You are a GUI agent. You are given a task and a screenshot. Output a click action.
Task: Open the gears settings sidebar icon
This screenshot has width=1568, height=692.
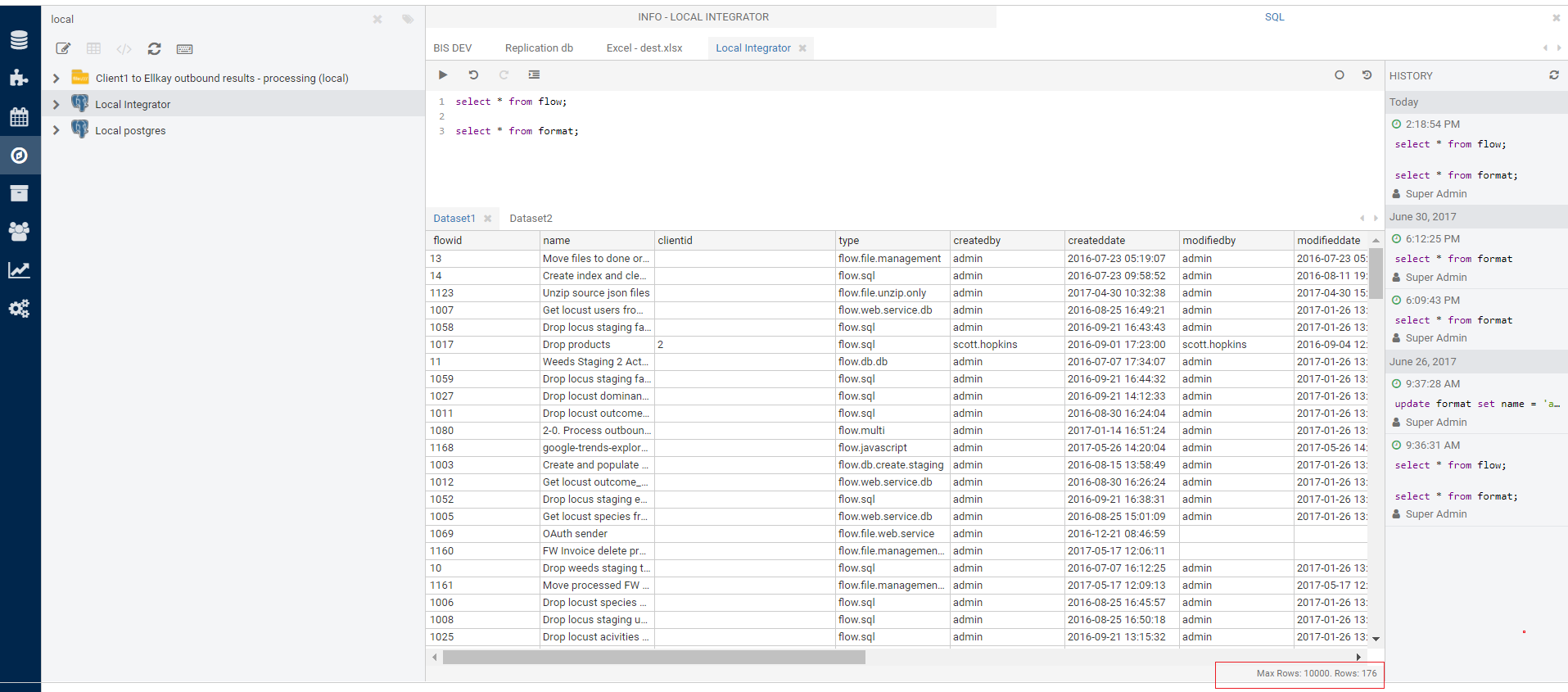19,308
